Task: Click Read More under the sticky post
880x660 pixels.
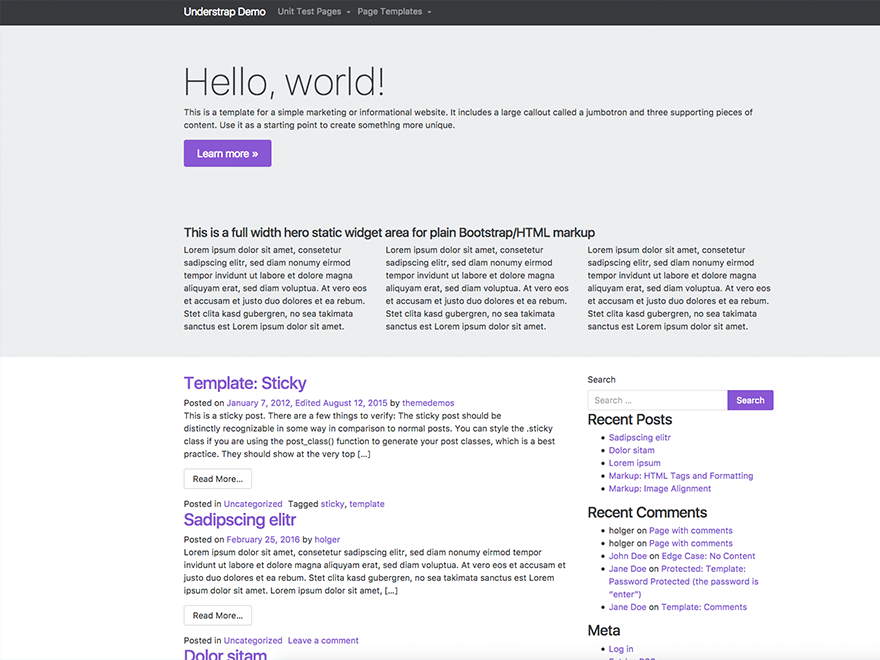Action: (x=217, y=479)
